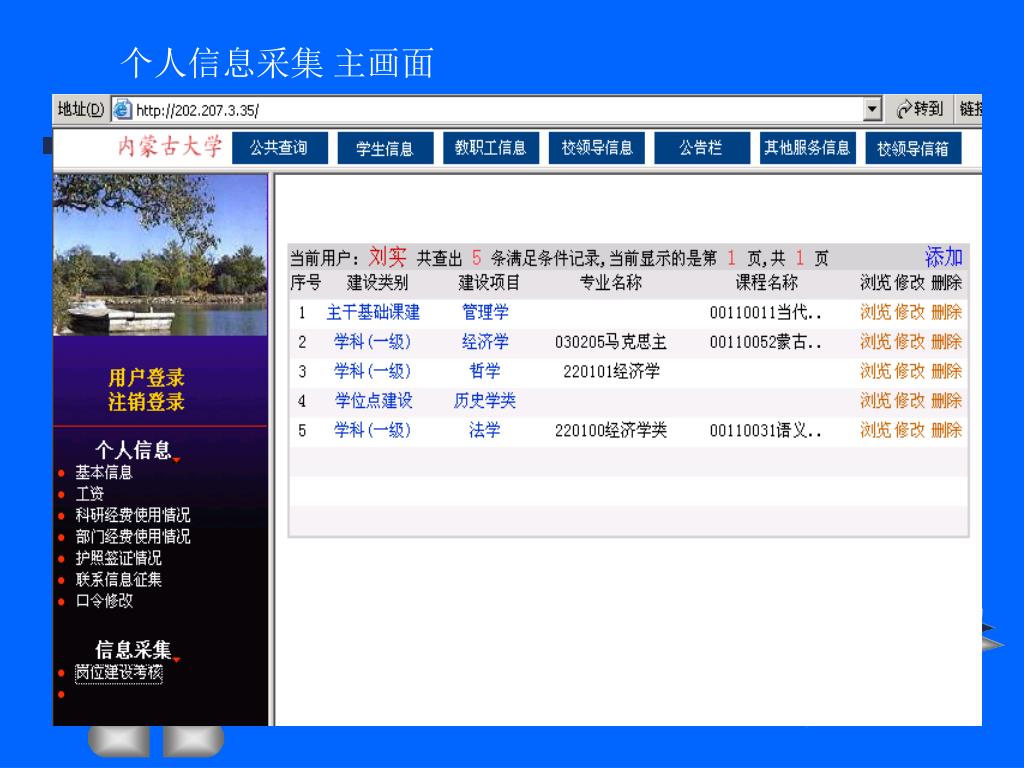This screenshot has height=768, width=1024.
Task: Click the 添加 add link
Action: coord(944,257)
